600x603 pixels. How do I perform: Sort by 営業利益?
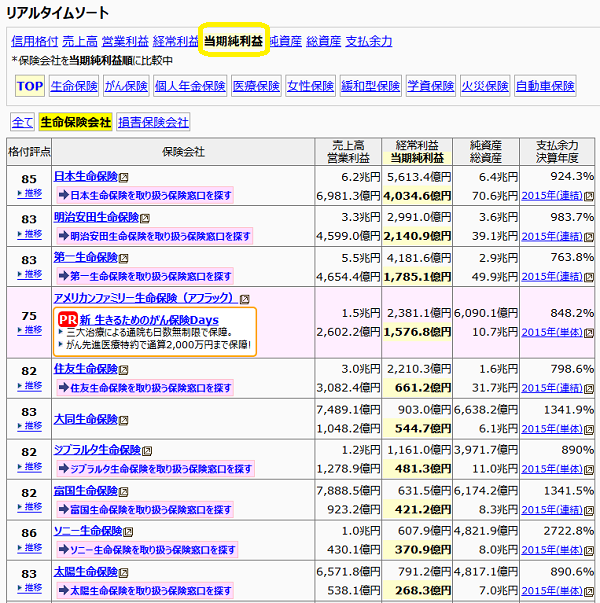(x=125, y=41)
